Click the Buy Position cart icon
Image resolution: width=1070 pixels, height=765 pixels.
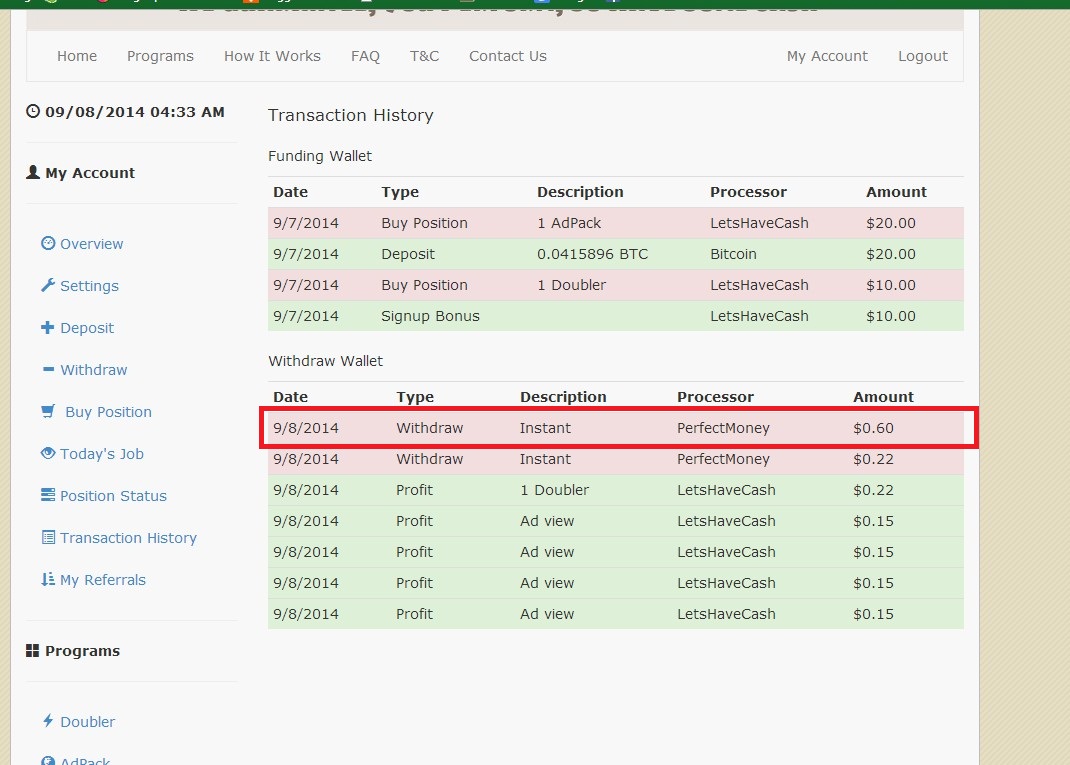click(48, 412)
